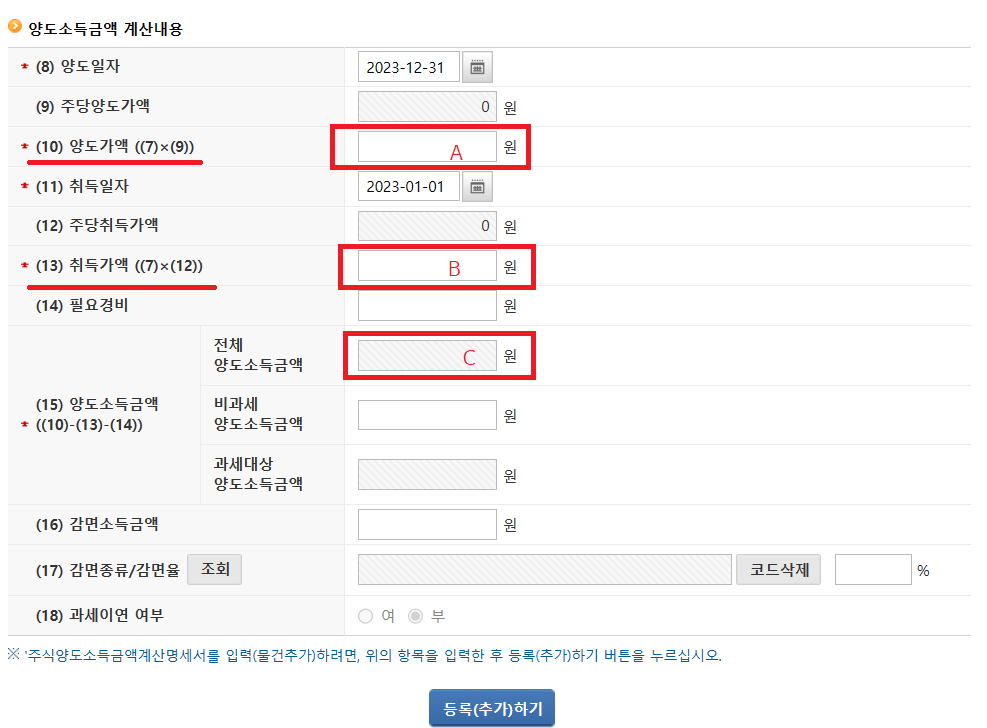987x728 pixels.
Task: Click the 비과세 양도소득금액 input field
Action: click(x=427, y=414)
